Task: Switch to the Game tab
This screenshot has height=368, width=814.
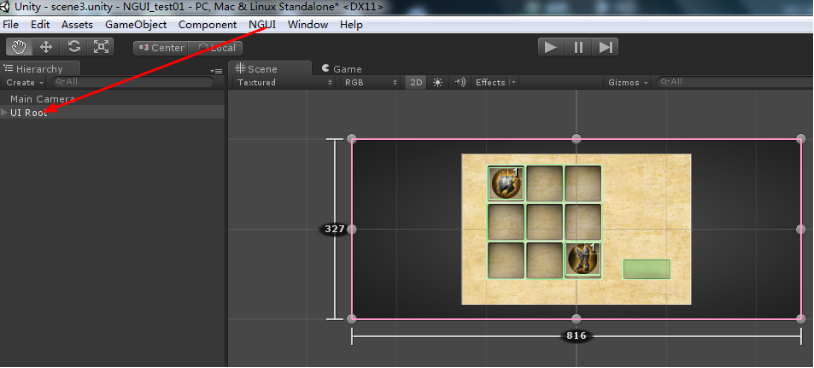Action: click(342, 69)
